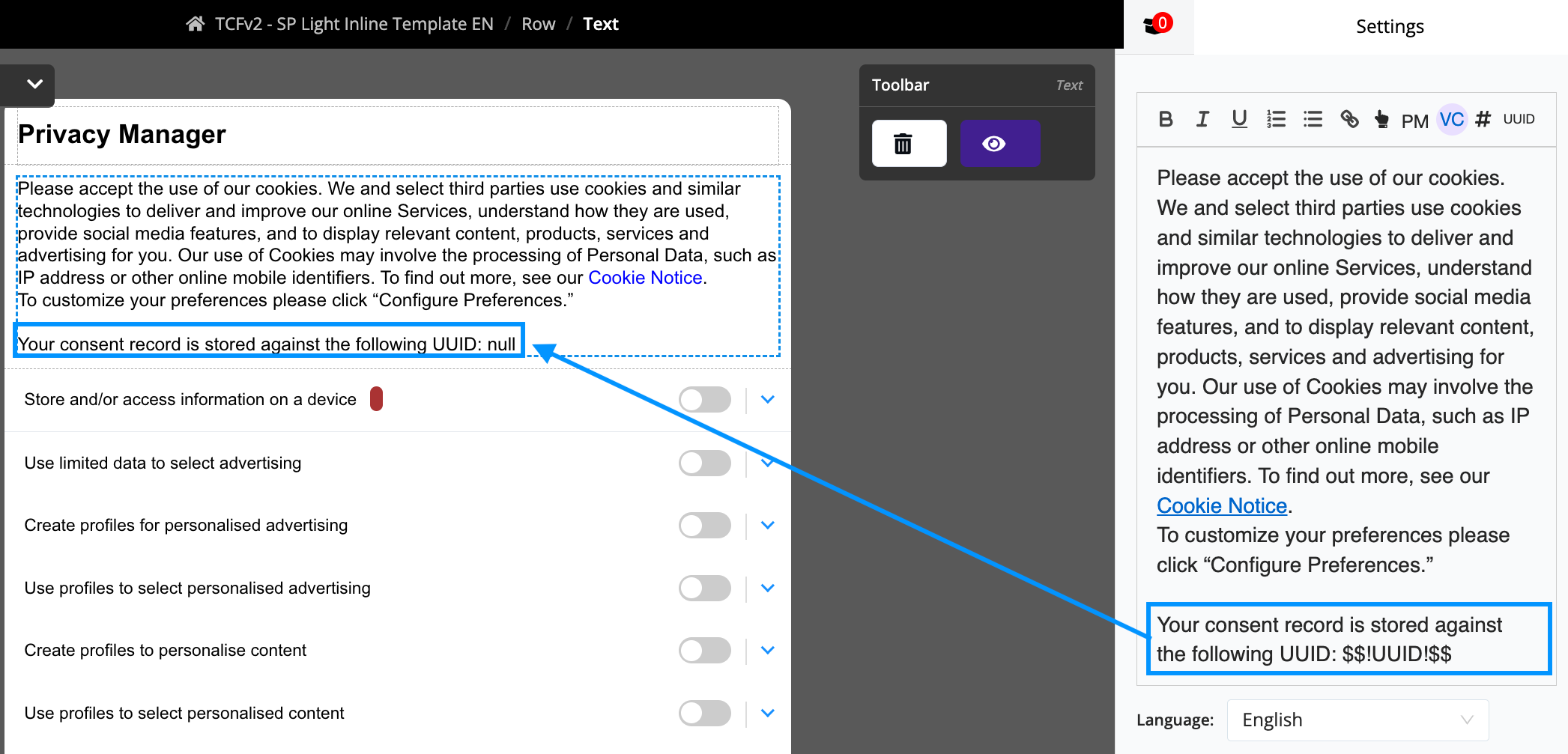
Task: Delete the text component with trash icon
Action: 909,143
